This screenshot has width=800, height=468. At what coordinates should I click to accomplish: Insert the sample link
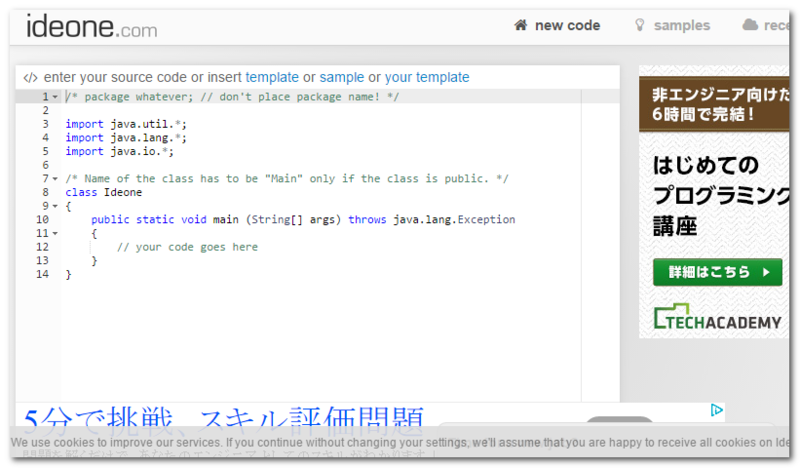(342, 77)
